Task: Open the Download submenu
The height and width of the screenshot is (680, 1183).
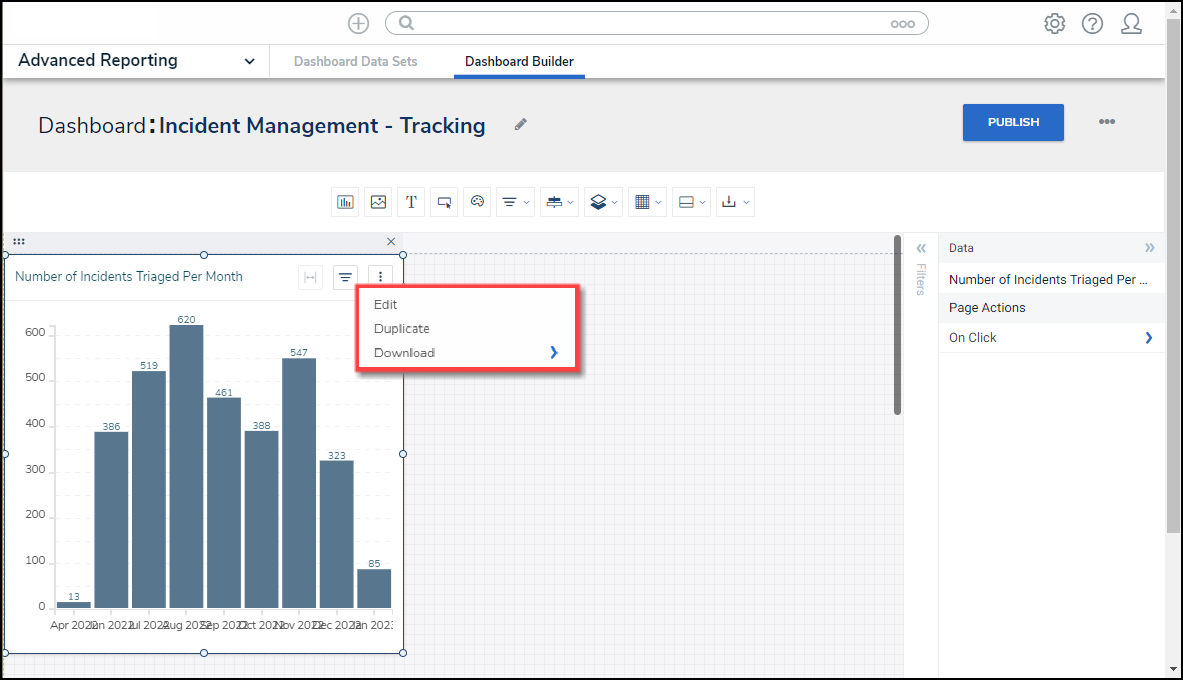Action: click(x=465, y=353)
